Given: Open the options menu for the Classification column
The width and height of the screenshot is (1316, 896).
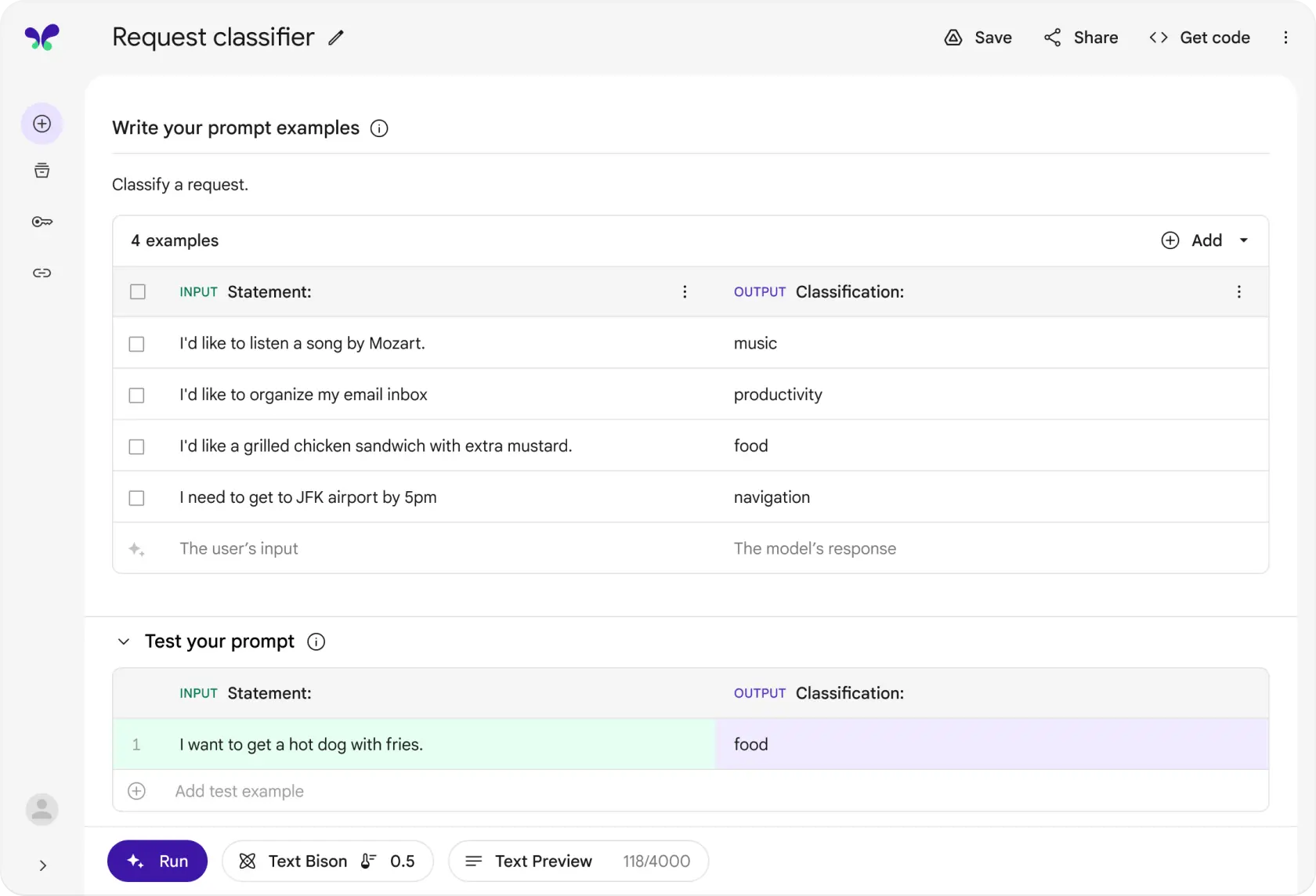Looking at the screenshot, I should coord(1239,291).
